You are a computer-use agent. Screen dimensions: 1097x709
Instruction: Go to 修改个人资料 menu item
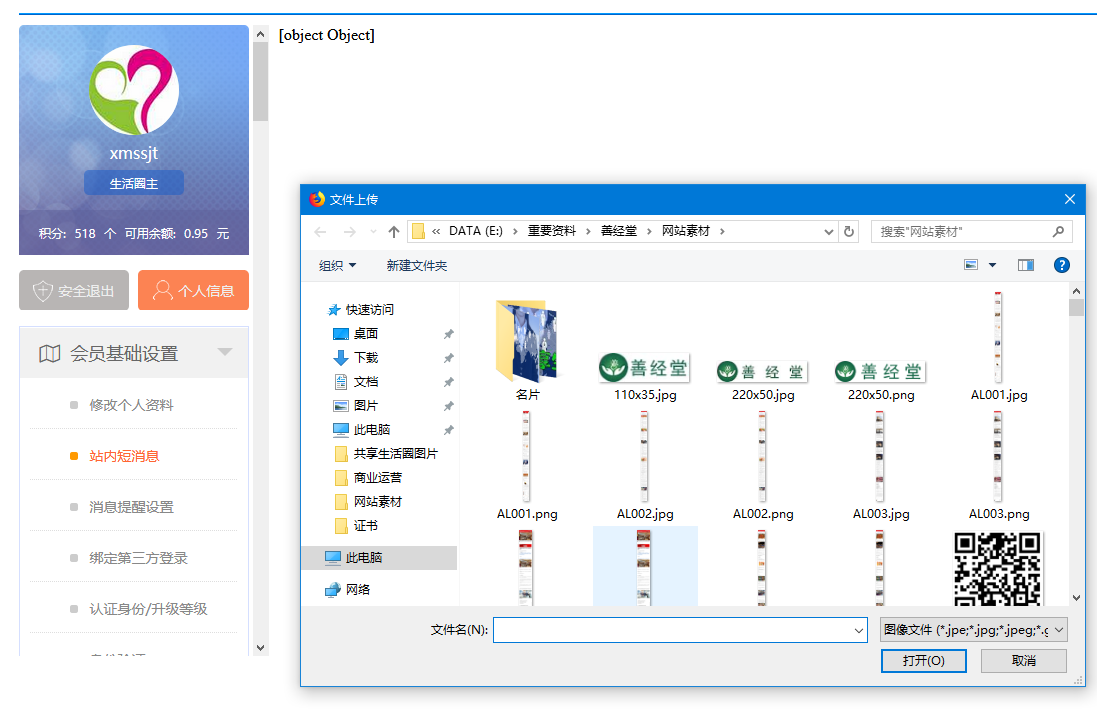131,405
